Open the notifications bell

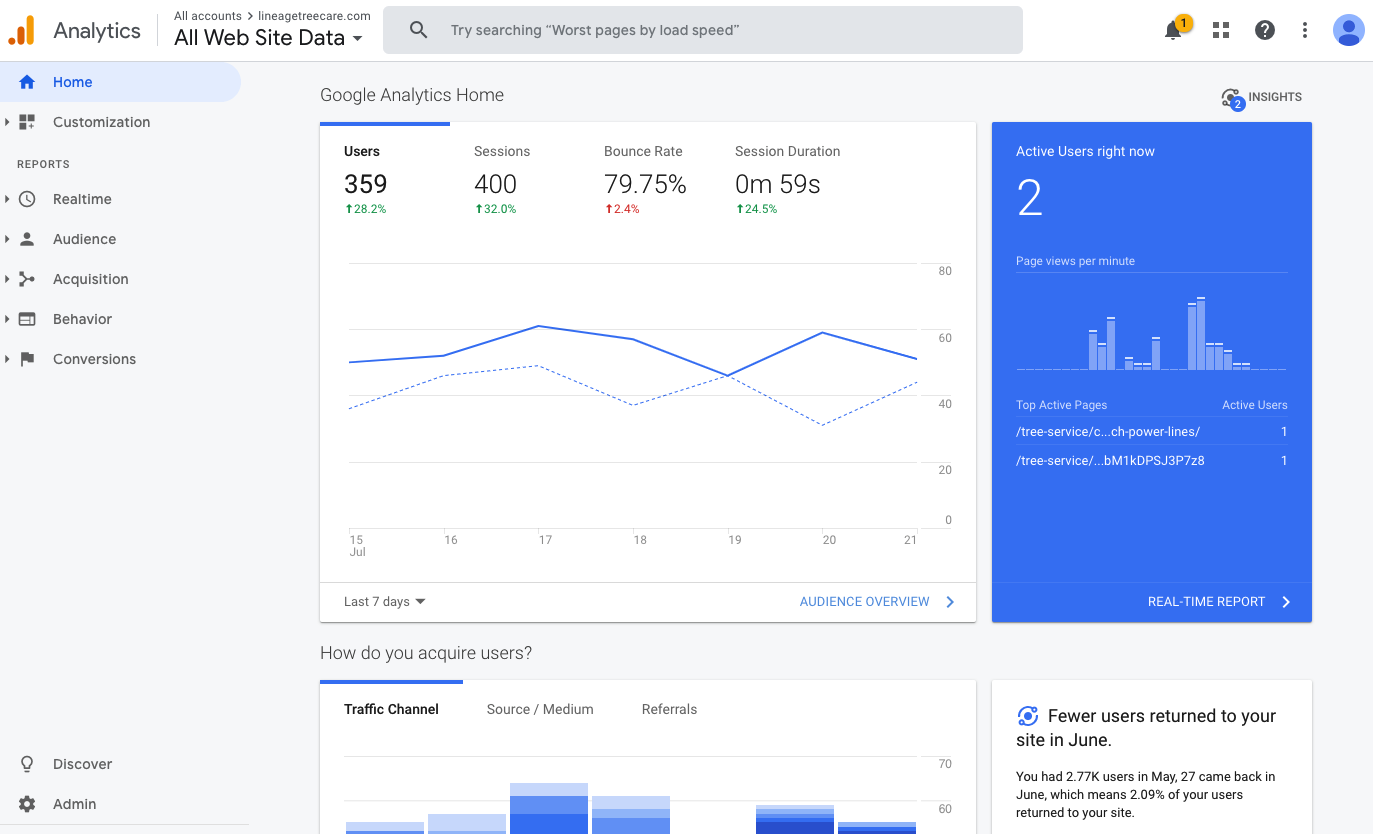[1173, 30]
